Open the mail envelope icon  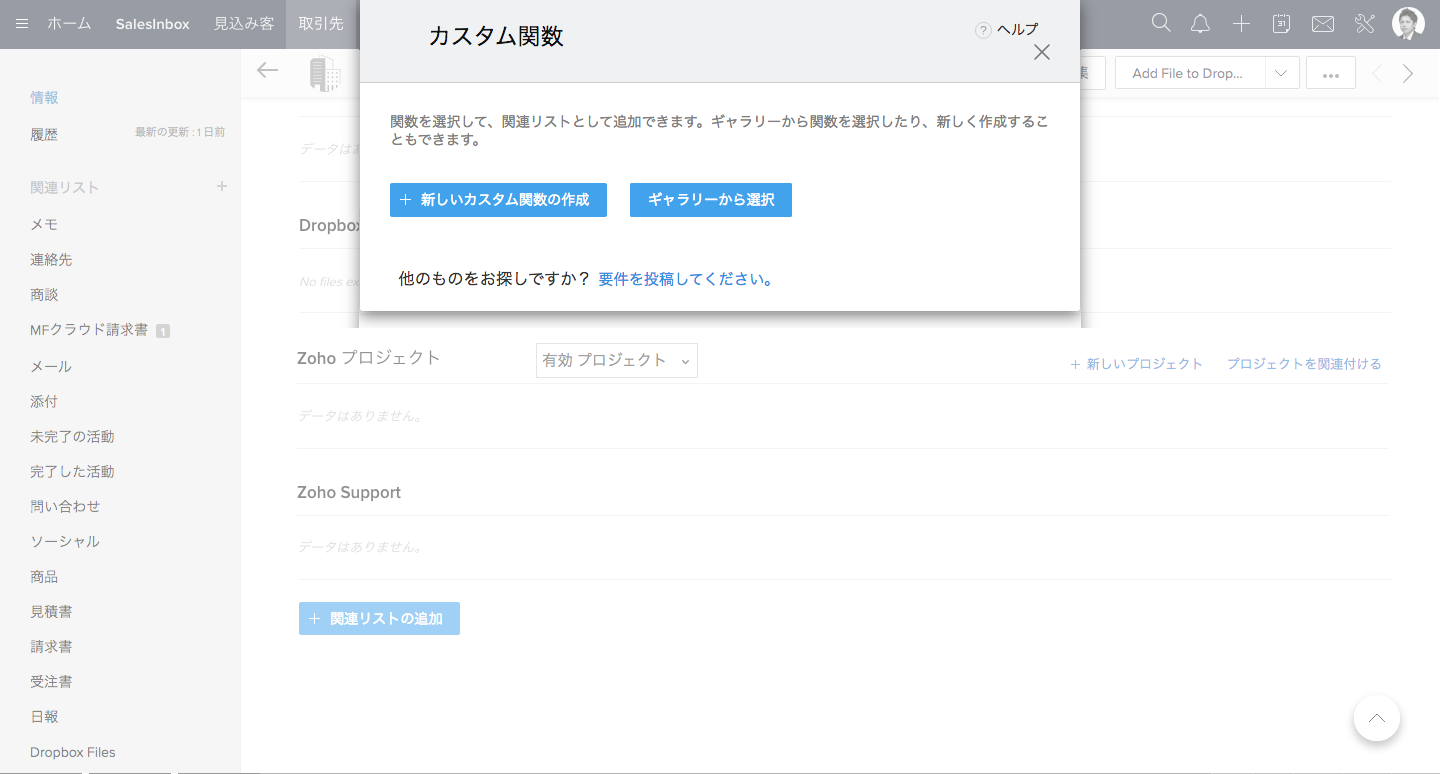[x=1322, y=23]
